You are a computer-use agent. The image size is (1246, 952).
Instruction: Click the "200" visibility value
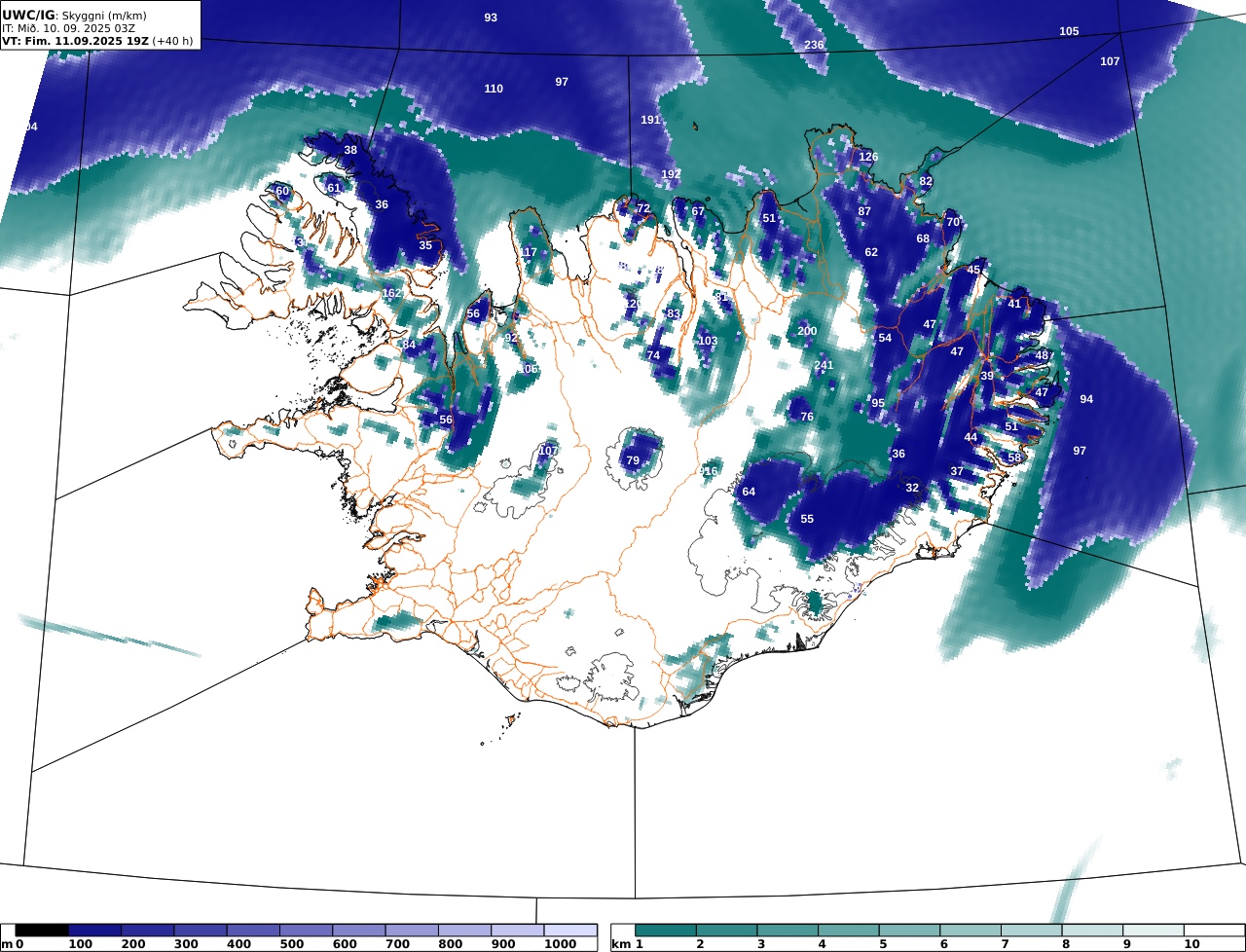tap(807, 331)
